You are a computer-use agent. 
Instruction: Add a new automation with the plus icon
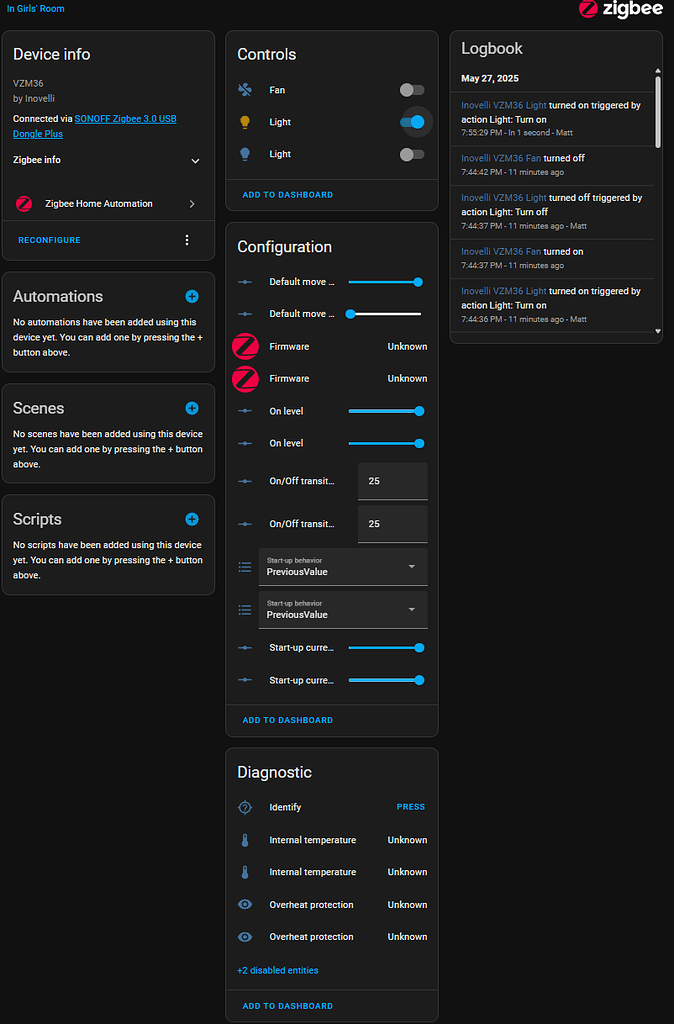click(190, 296)
